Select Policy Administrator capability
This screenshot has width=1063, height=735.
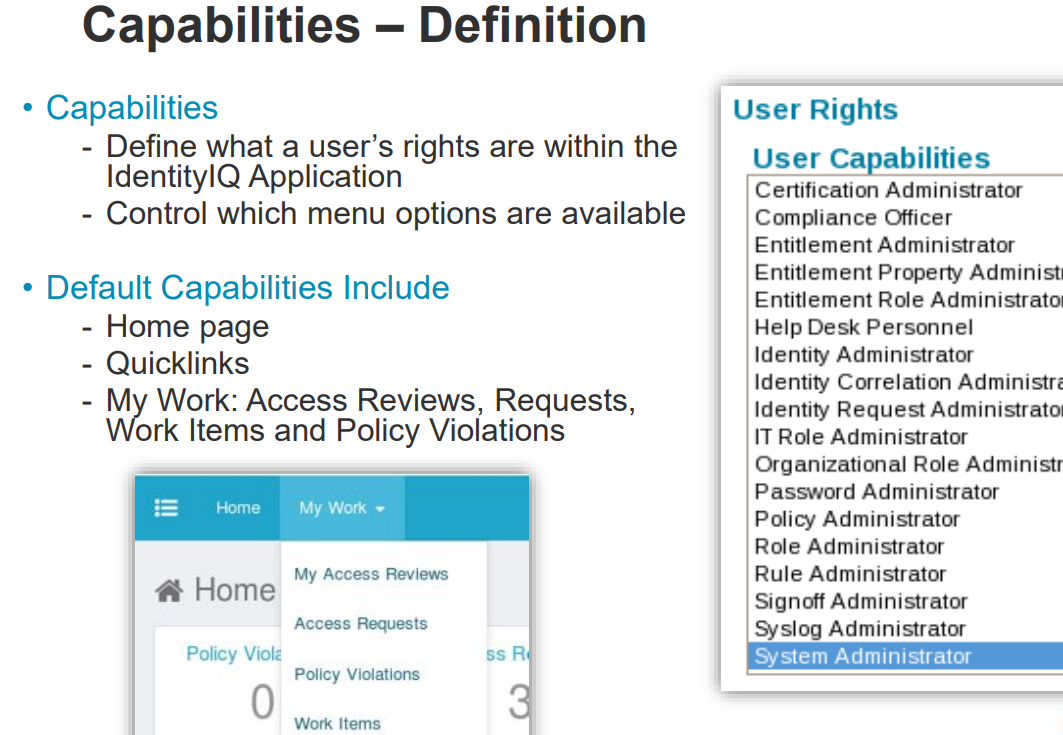pos(905,519)
